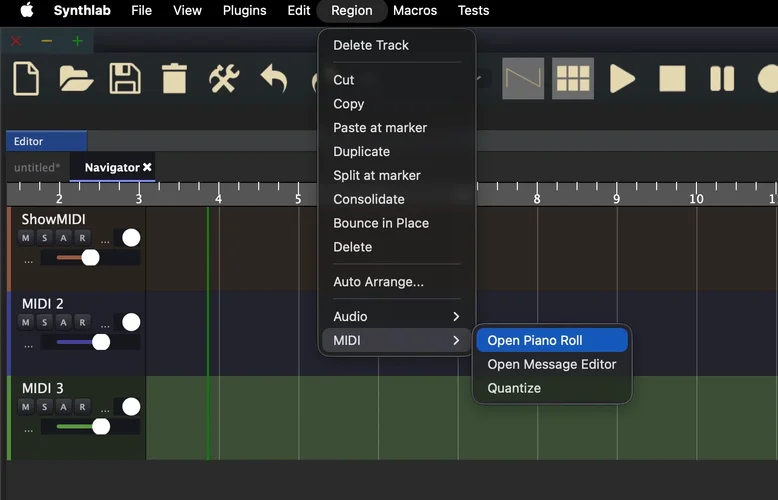Click the ShowMIDI pan knob
The height and width of the screenshot is (500, 778).
131,238
